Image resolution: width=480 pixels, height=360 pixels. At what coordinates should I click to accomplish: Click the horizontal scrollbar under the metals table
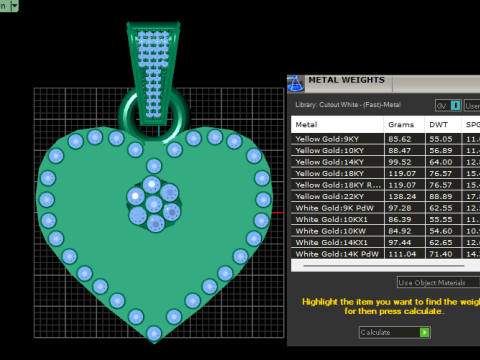(x=383, y=266)
